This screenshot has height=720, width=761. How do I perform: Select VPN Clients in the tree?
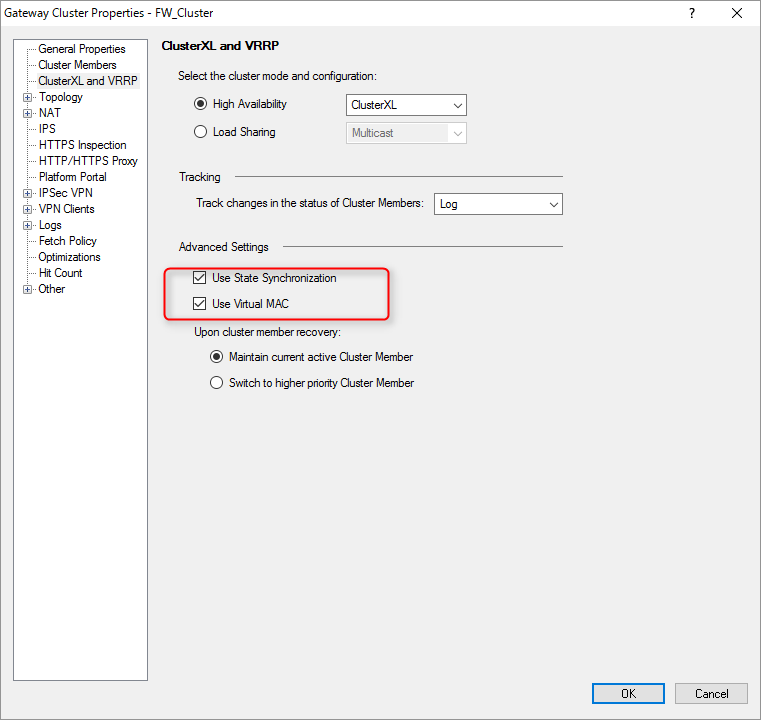click(66, 209)
